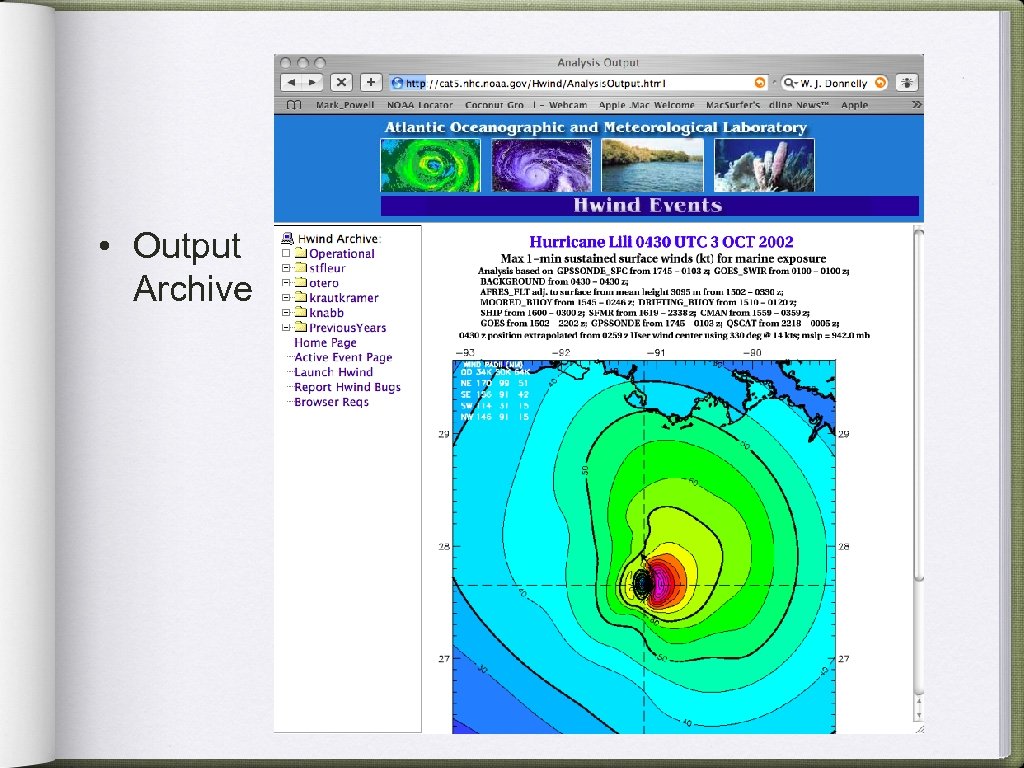This screenshot has height=768, width=1024.
Task: Open the Apple bookmark
Action: tap(854, 104)
